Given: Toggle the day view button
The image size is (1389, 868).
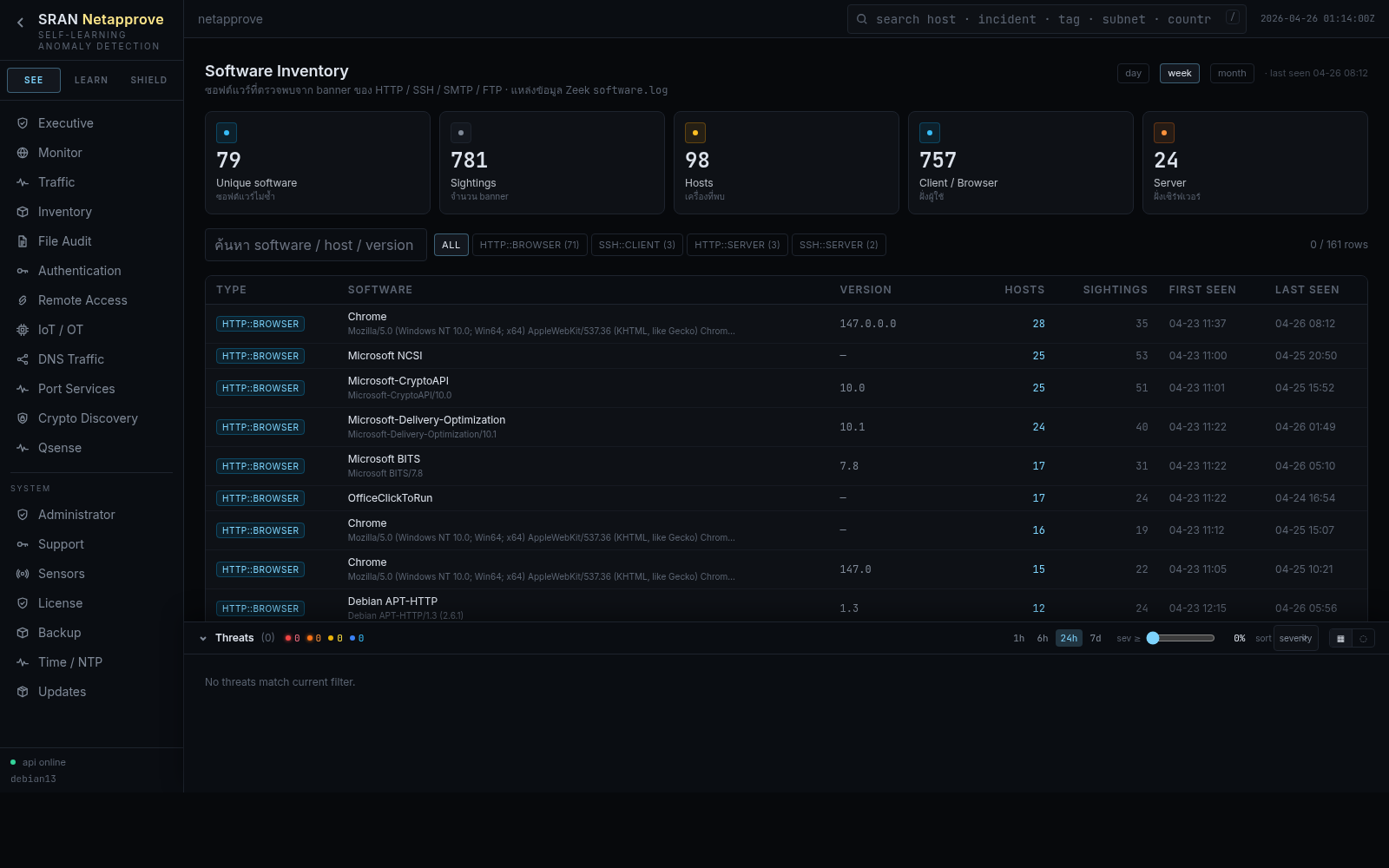Looking at the screenshot, I should tap(1132, 73).
